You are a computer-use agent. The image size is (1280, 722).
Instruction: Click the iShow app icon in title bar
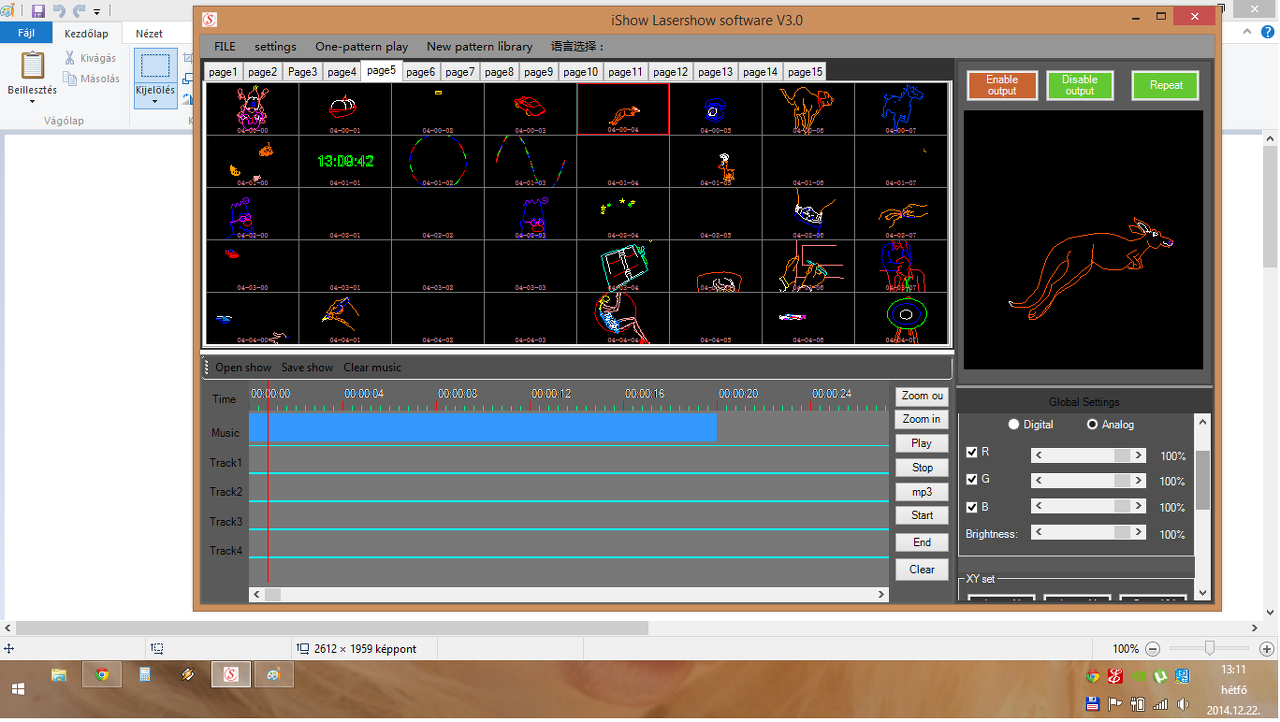pos(209,20)
